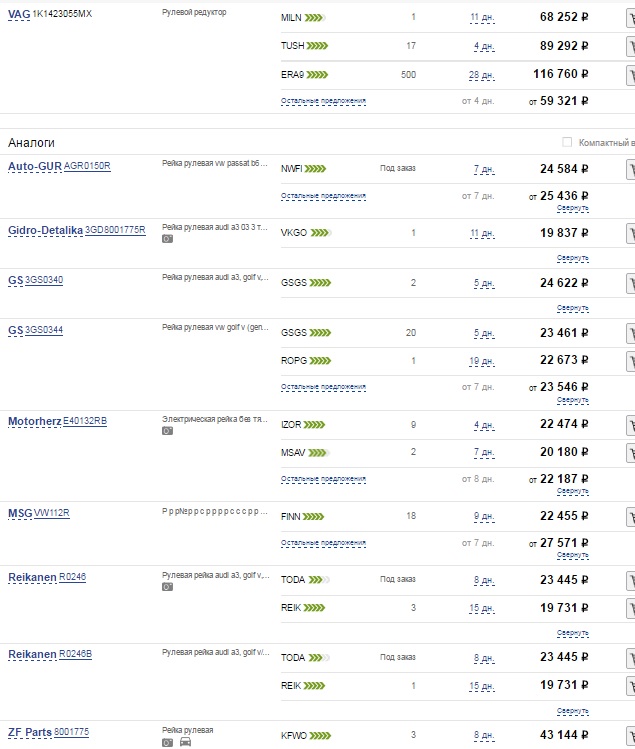The image size is (635, 749).
Task: Click KFWO supplier rating arrows
Action: (320, 736)
